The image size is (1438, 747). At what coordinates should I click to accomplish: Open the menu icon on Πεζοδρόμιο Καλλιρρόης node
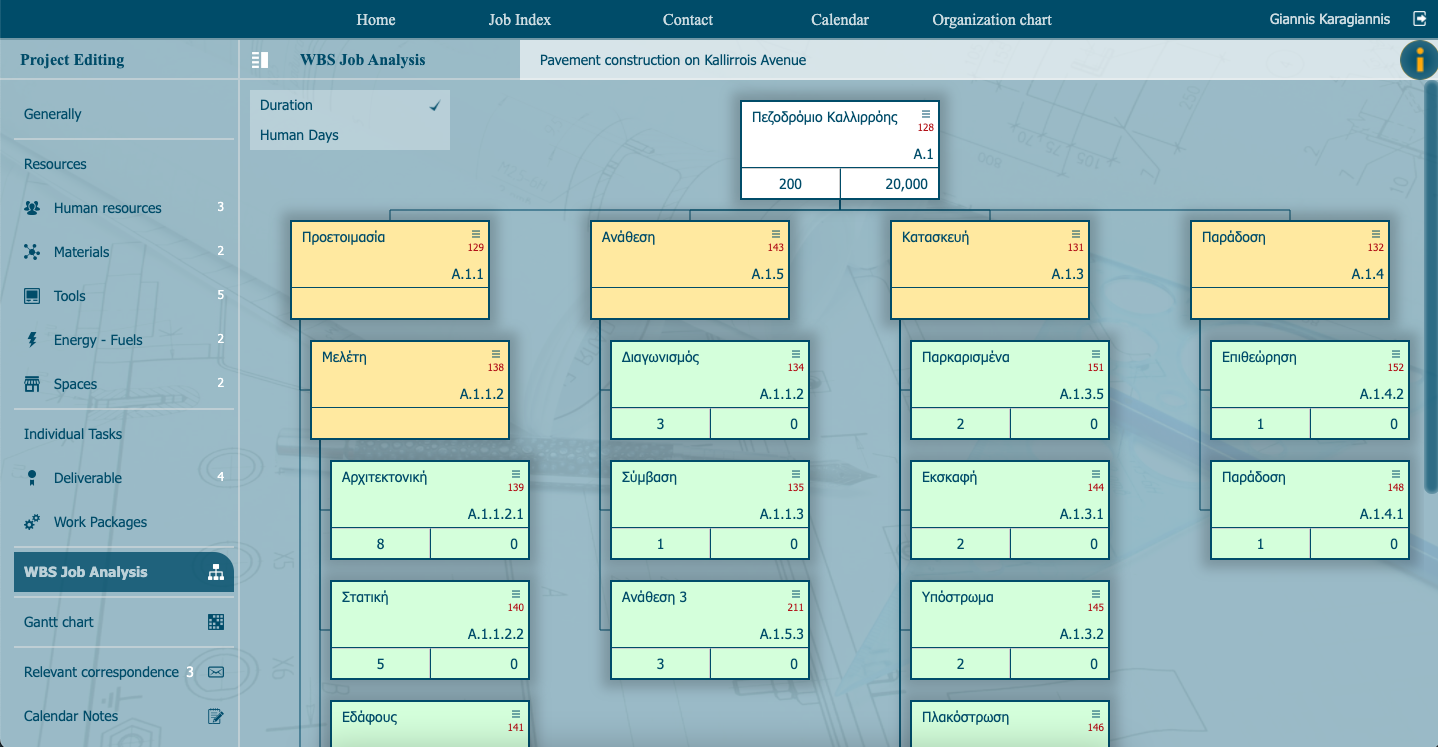[926, 114]
